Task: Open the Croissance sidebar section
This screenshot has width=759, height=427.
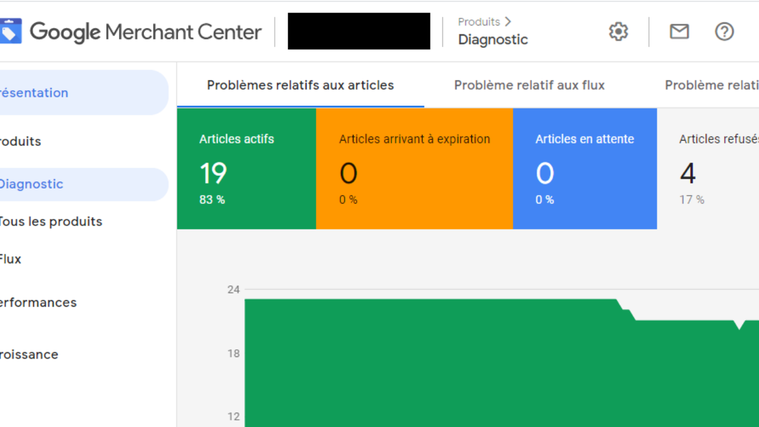Action: [29, 354]
